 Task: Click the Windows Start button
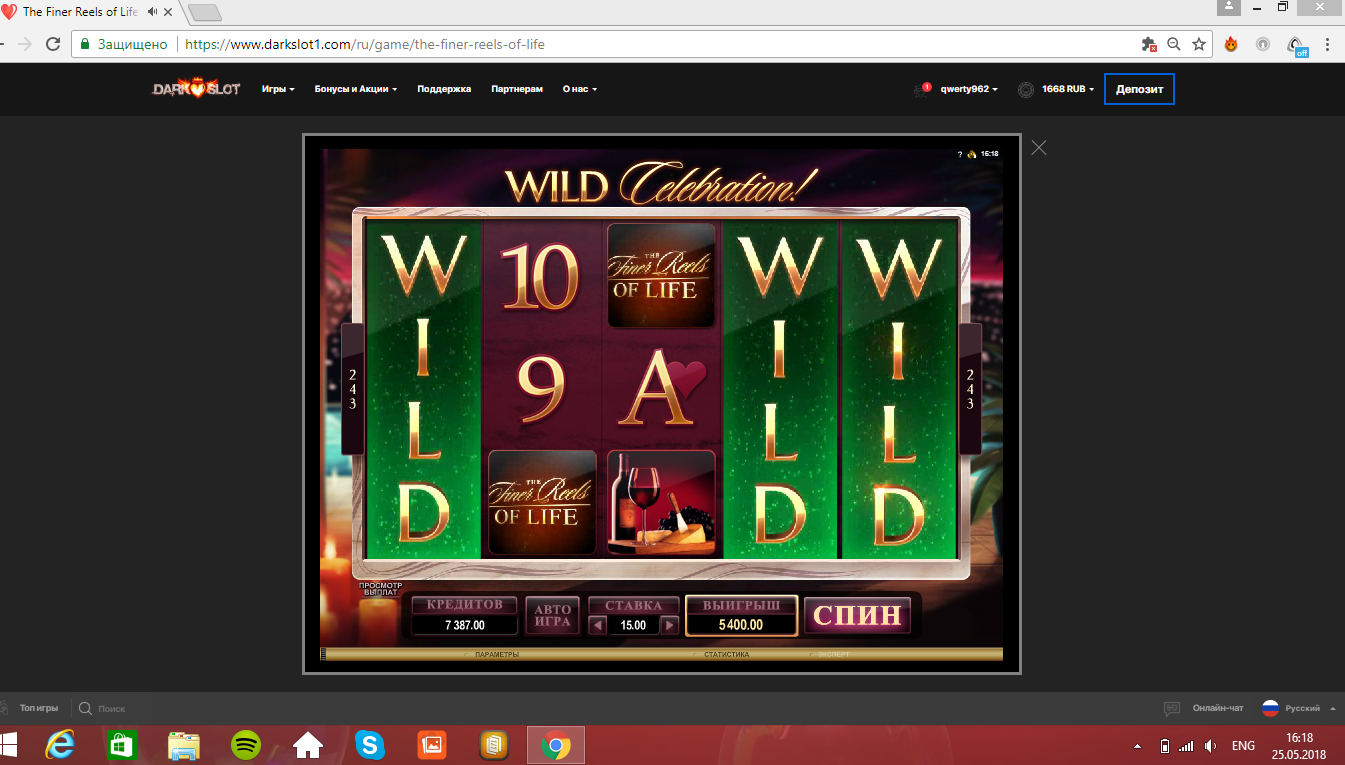[x=9, y=745]
